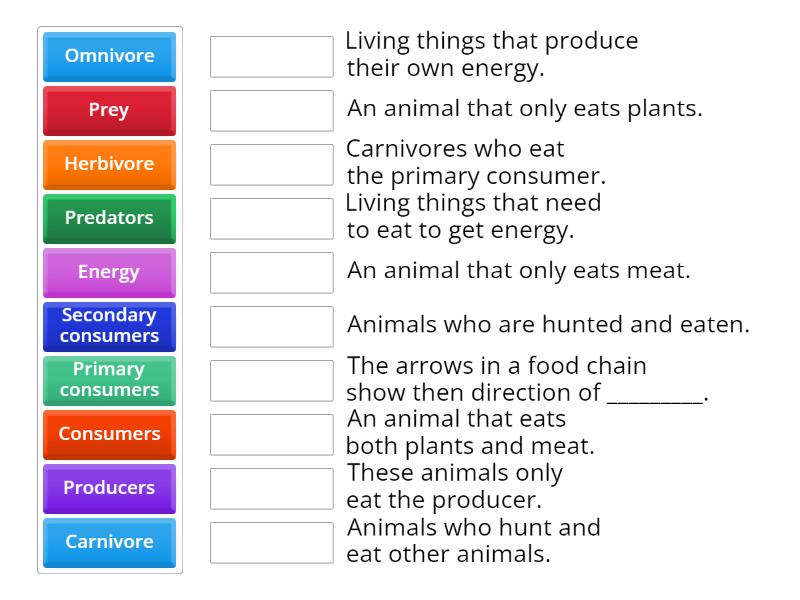
Task: Click the answer box for 'These animals only eat the producer'
Action: tap(271, 488)
